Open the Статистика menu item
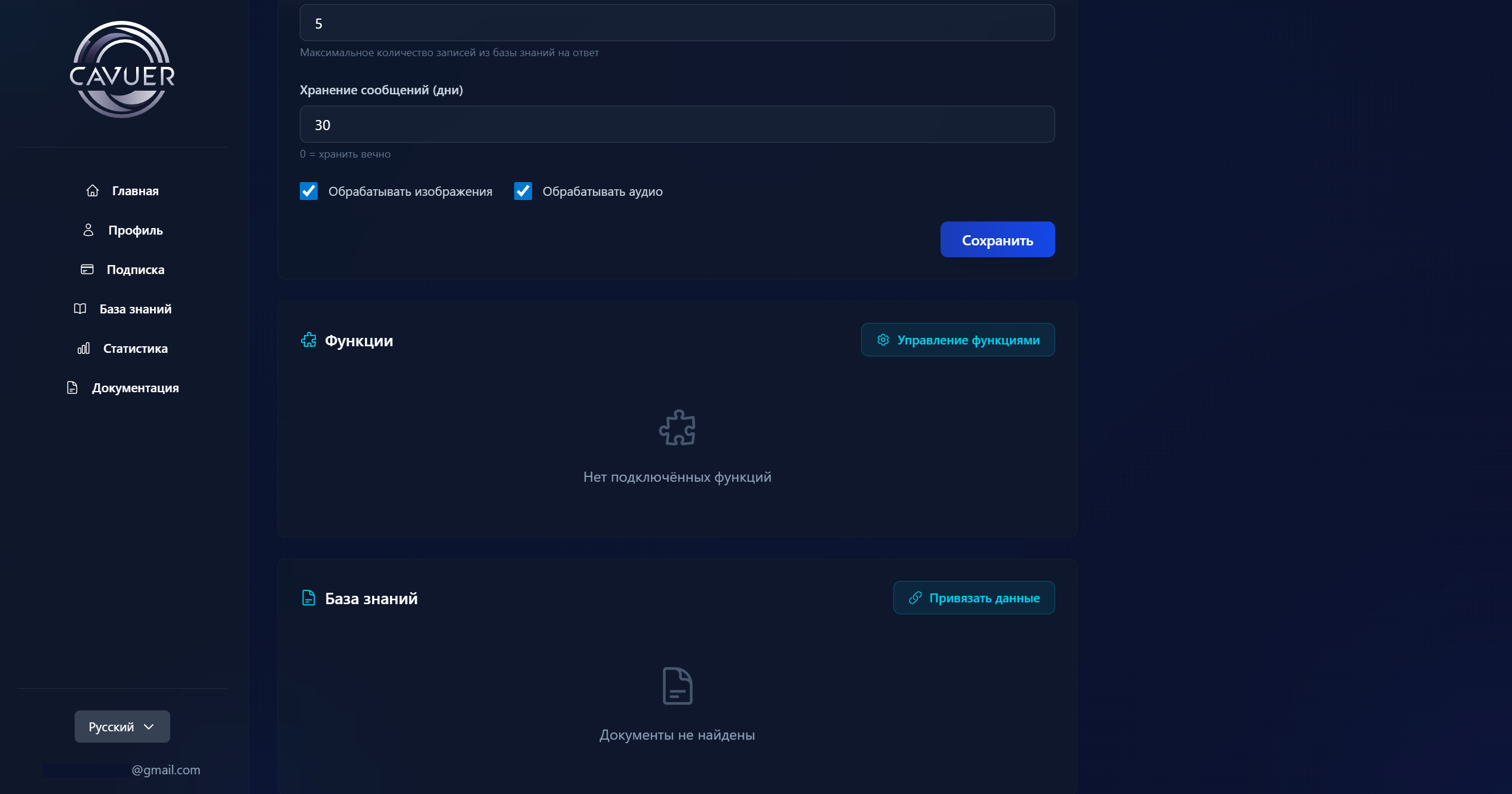The height and width of the screenshot is (794, 1512). pos(135,349)
